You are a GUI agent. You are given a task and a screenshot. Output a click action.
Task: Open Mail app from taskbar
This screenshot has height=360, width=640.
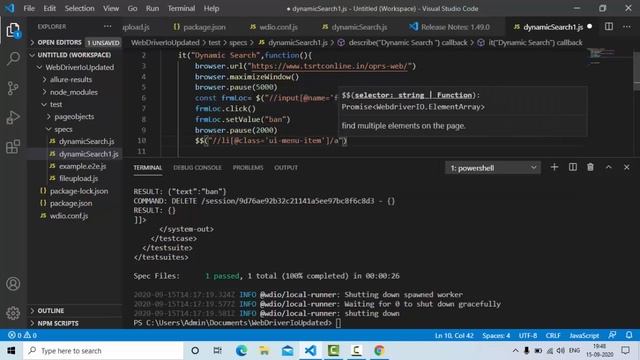point(287,351)
